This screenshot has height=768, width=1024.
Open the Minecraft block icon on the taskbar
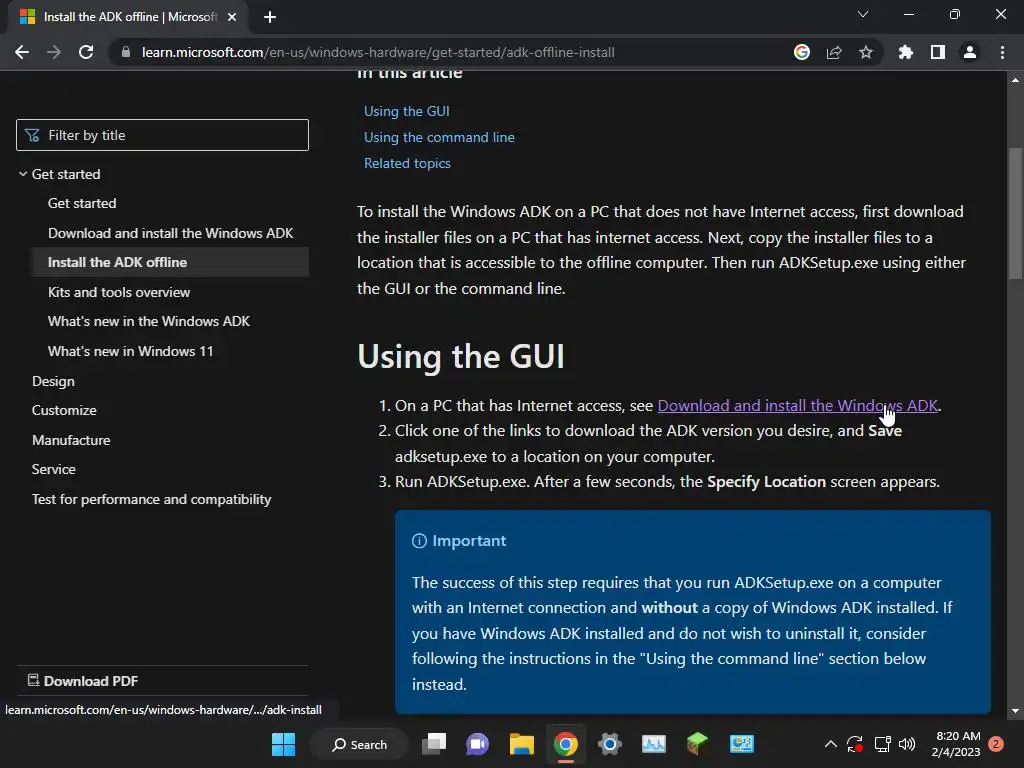pyautogui.click(x=697, y=744)
